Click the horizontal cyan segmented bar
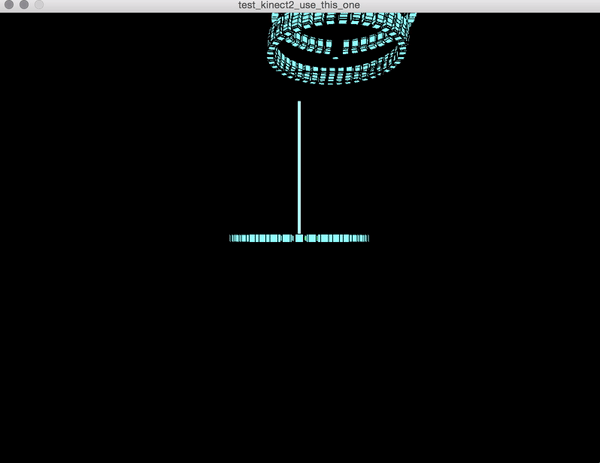Viewport: 600px width, 463px height. 299,238
